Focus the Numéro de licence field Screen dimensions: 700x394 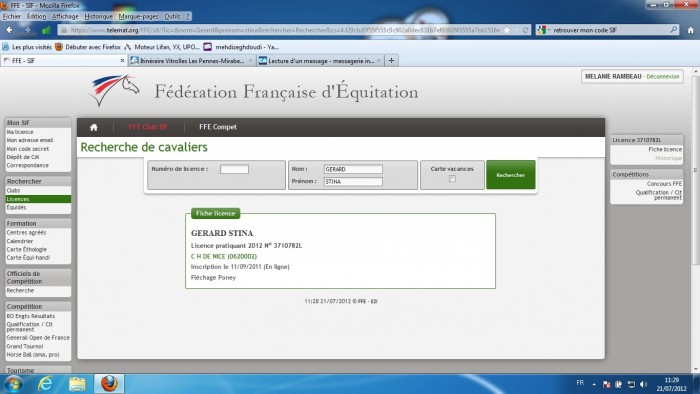pyautogui.click(x=234, y=169)
